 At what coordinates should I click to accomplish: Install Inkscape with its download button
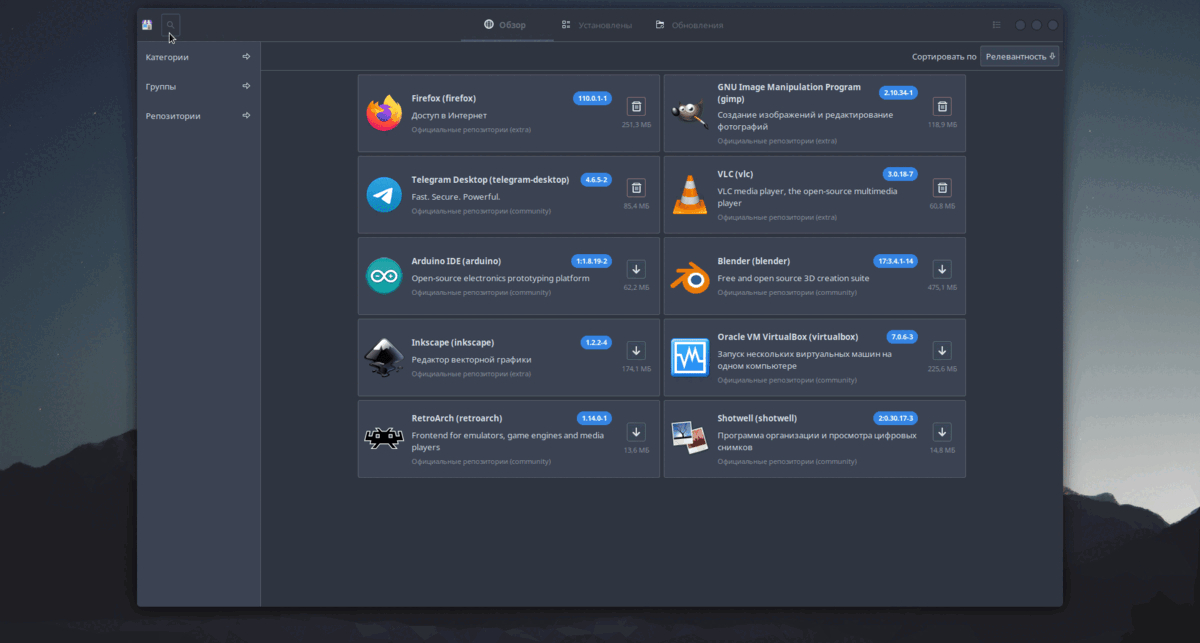[x=635, y=350]
